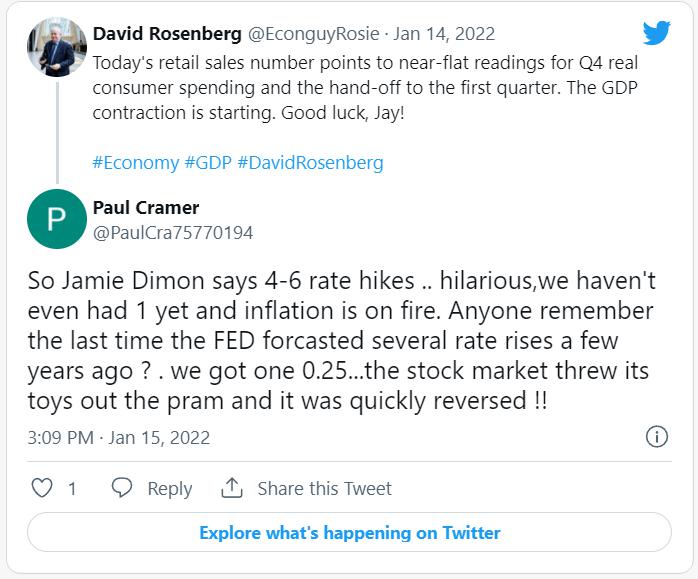Open the Jan 14, 2022 tweet date
Screen dimensions: 698x579
(x=444, y=34)
